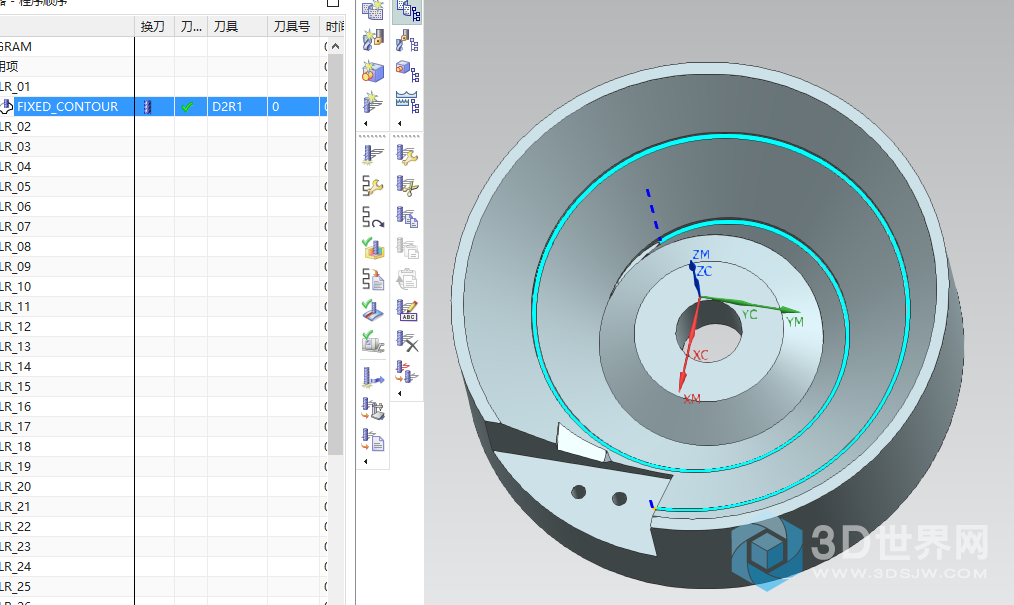Click the XM axis label

692,399
